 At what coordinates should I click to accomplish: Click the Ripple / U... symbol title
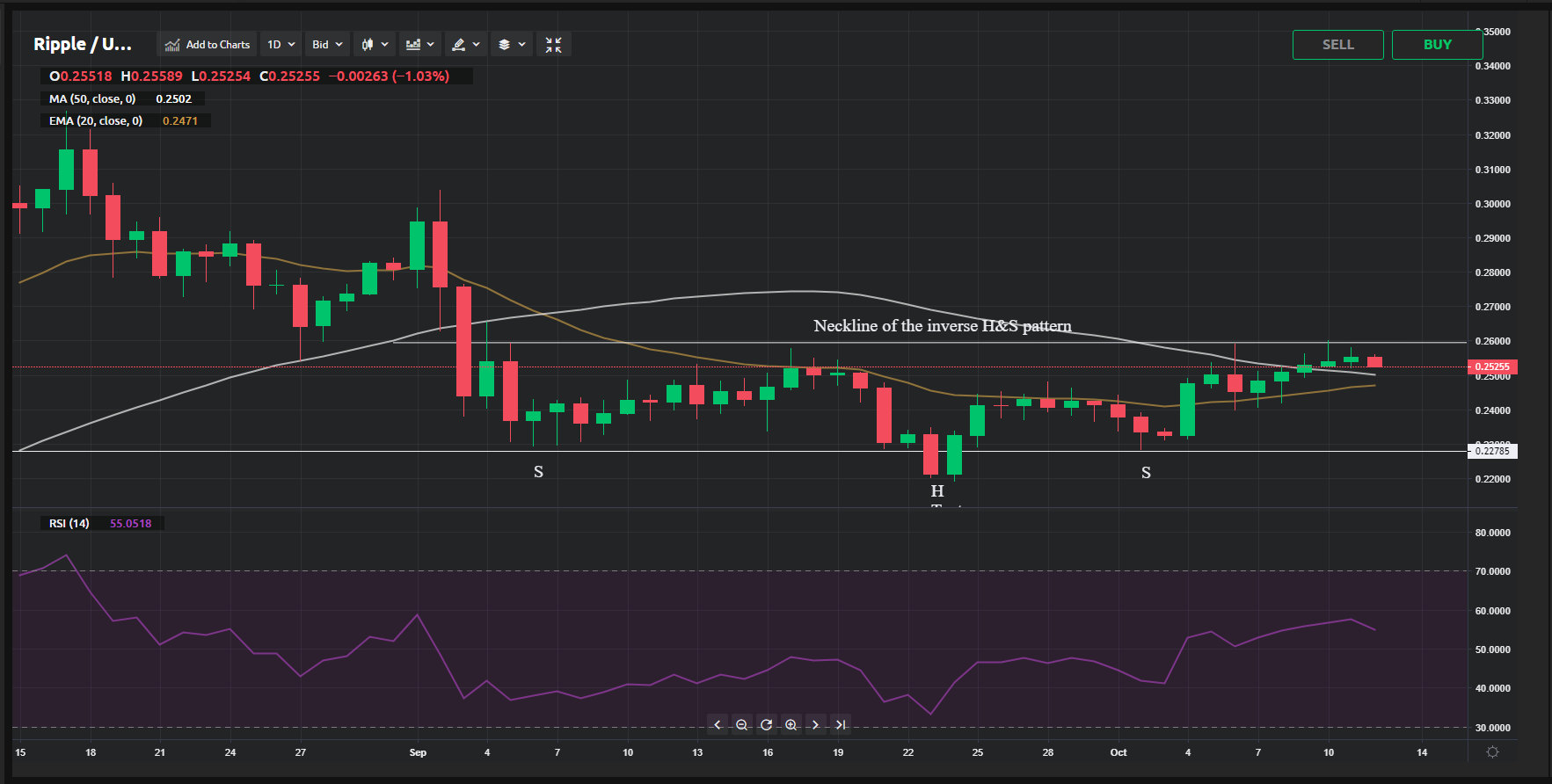pos(83,44)
